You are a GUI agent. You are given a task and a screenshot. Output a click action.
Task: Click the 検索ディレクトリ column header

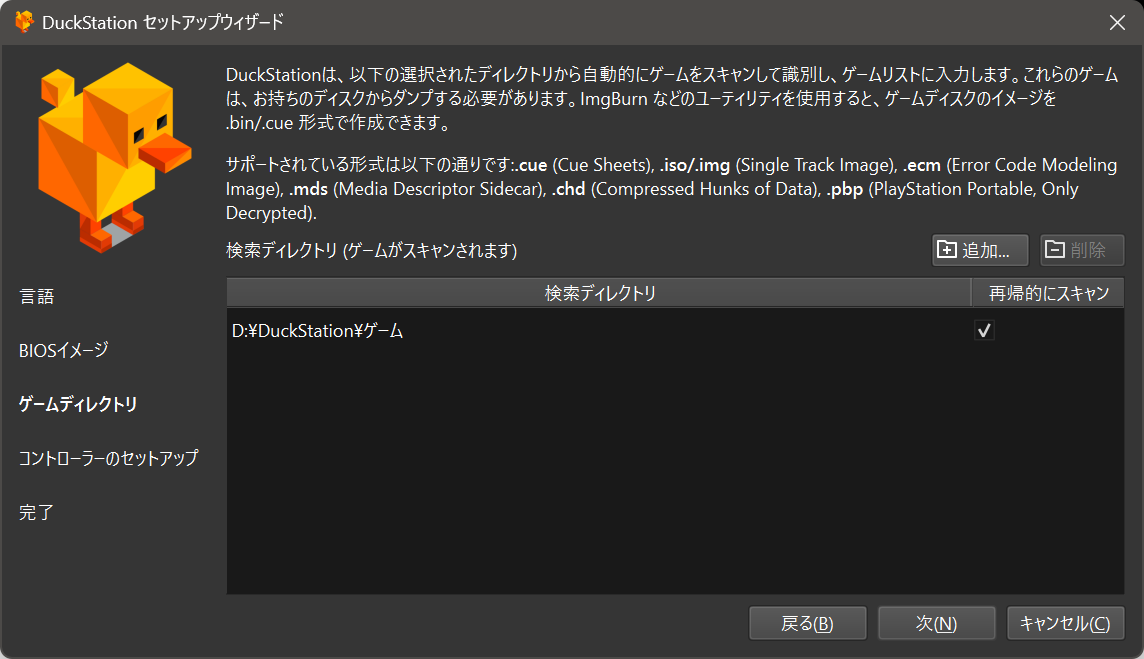599,293
